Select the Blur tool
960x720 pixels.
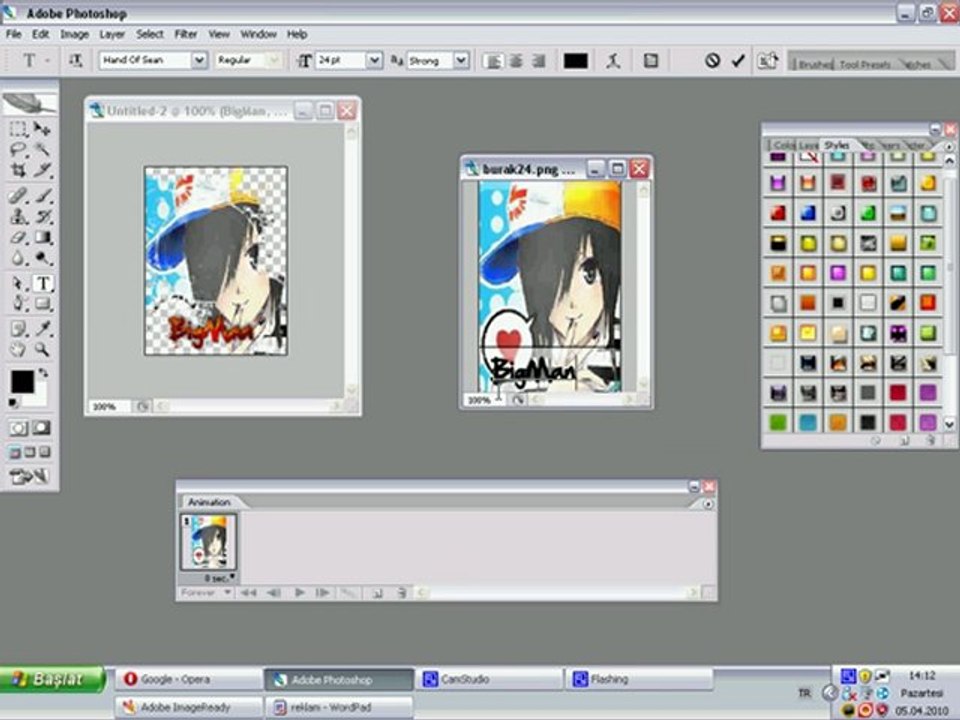point(18,258)
